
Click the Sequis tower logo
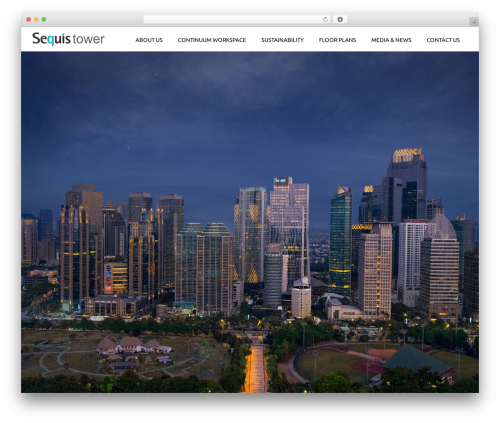point(68,39)
